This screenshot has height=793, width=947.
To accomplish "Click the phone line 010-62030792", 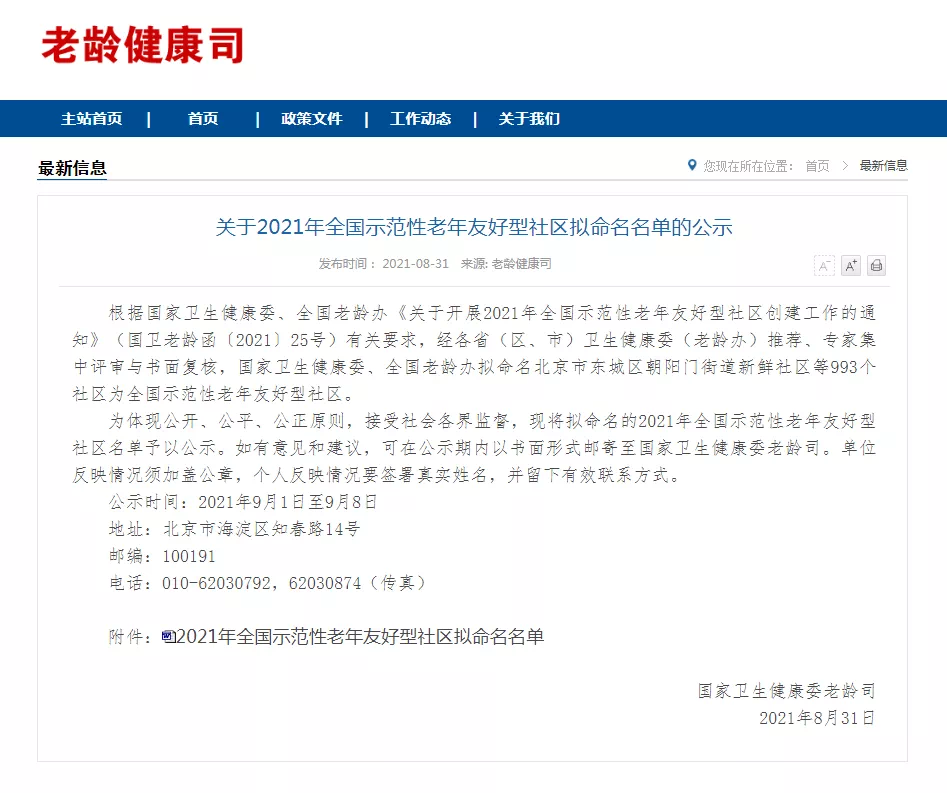I will pyautogui.click(x=216, y=583).
